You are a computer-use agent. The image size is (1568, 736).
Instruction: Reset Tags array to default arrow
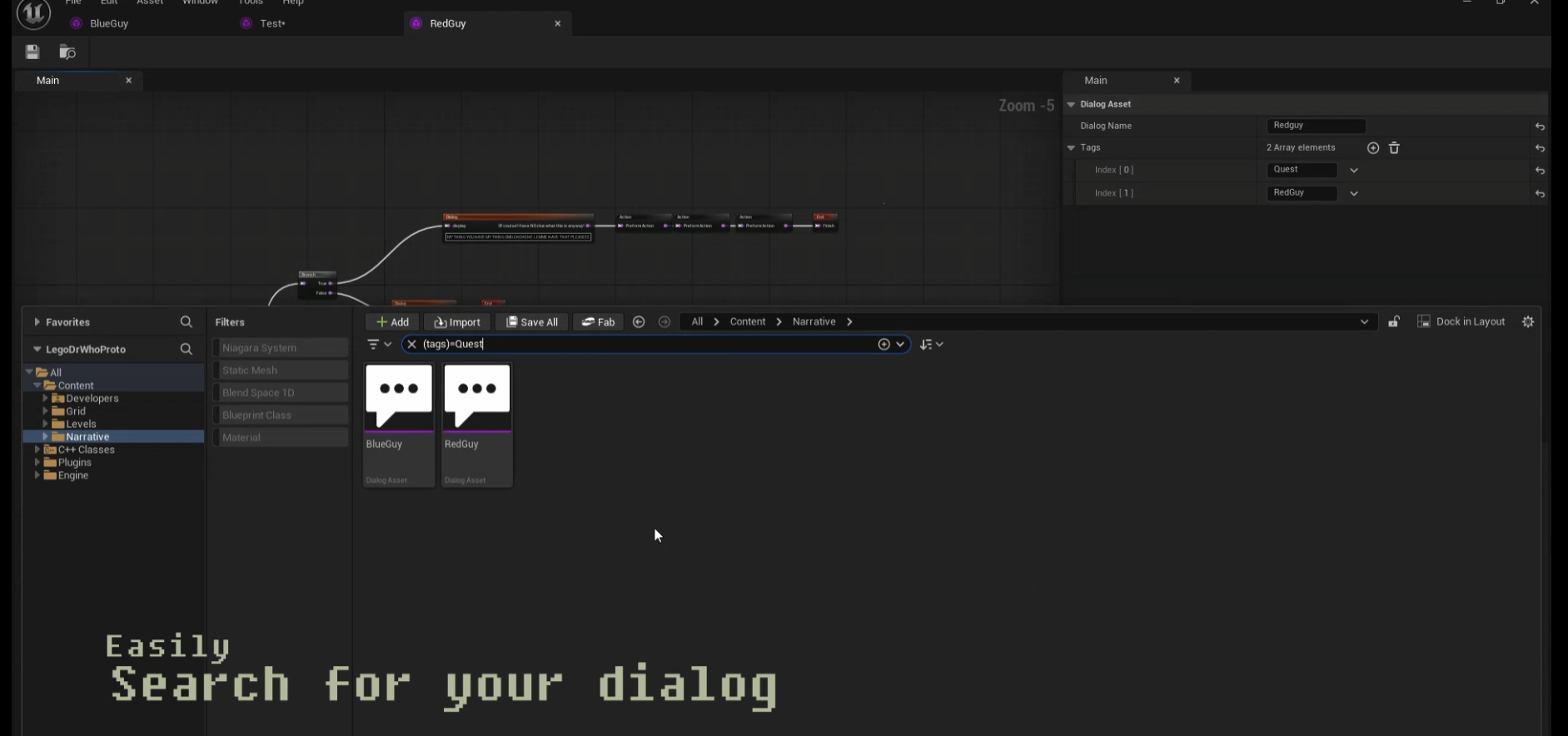point(1540,148)
